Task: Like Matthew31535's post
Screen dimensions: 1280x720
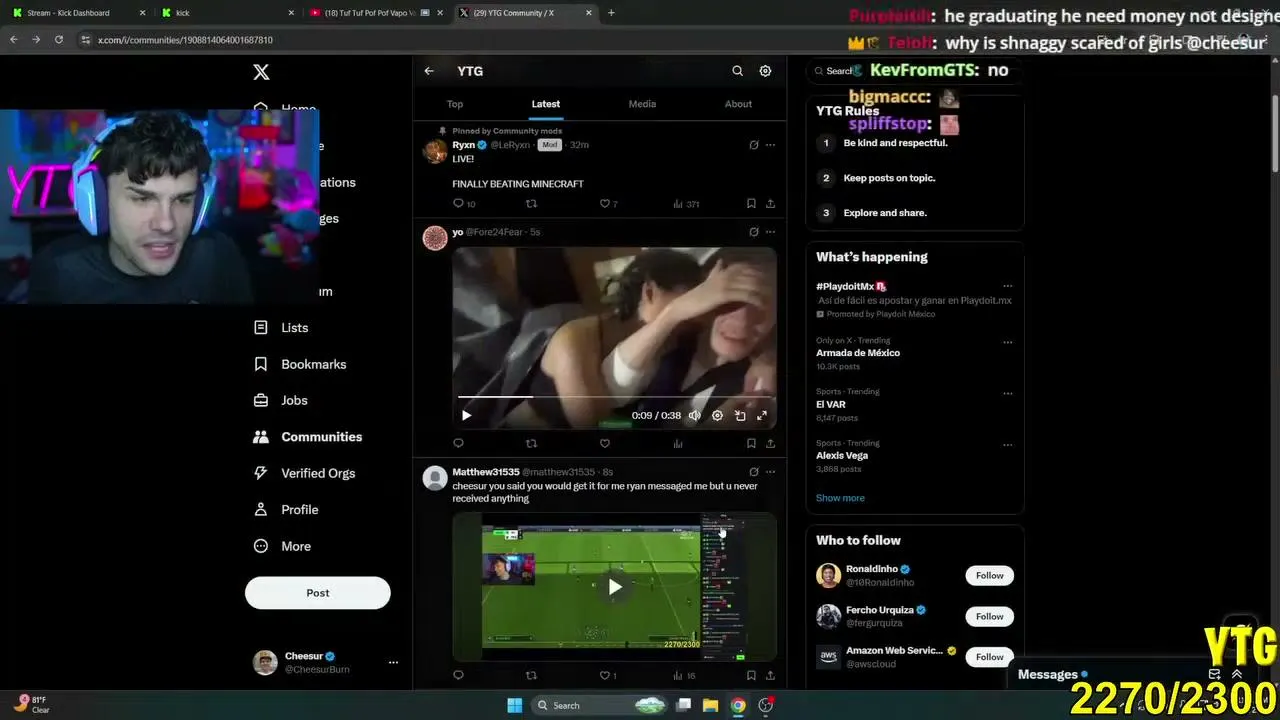Action: tap(607, 675)
